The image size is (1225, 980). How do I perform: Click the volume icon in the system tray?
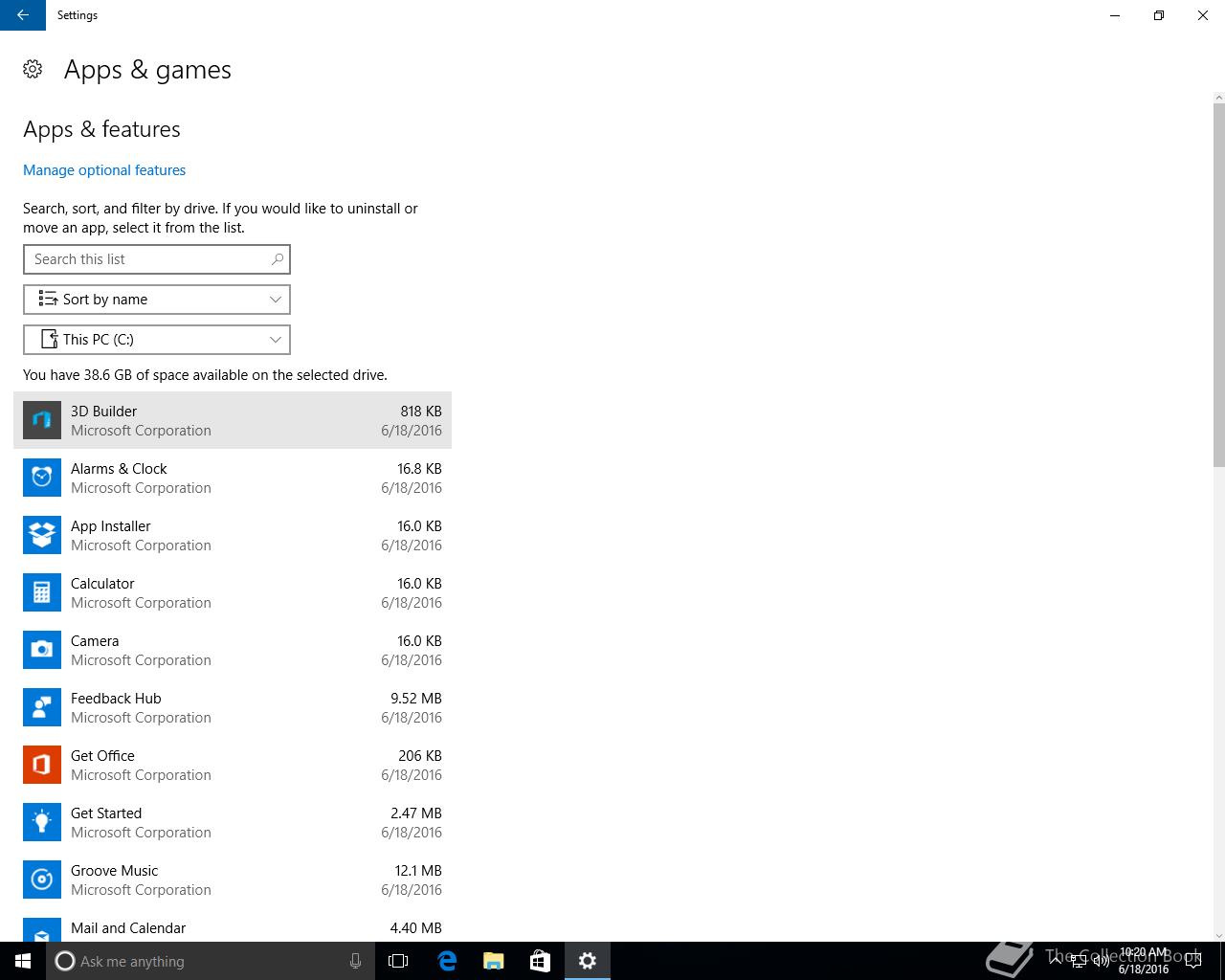coord(1102,961)
